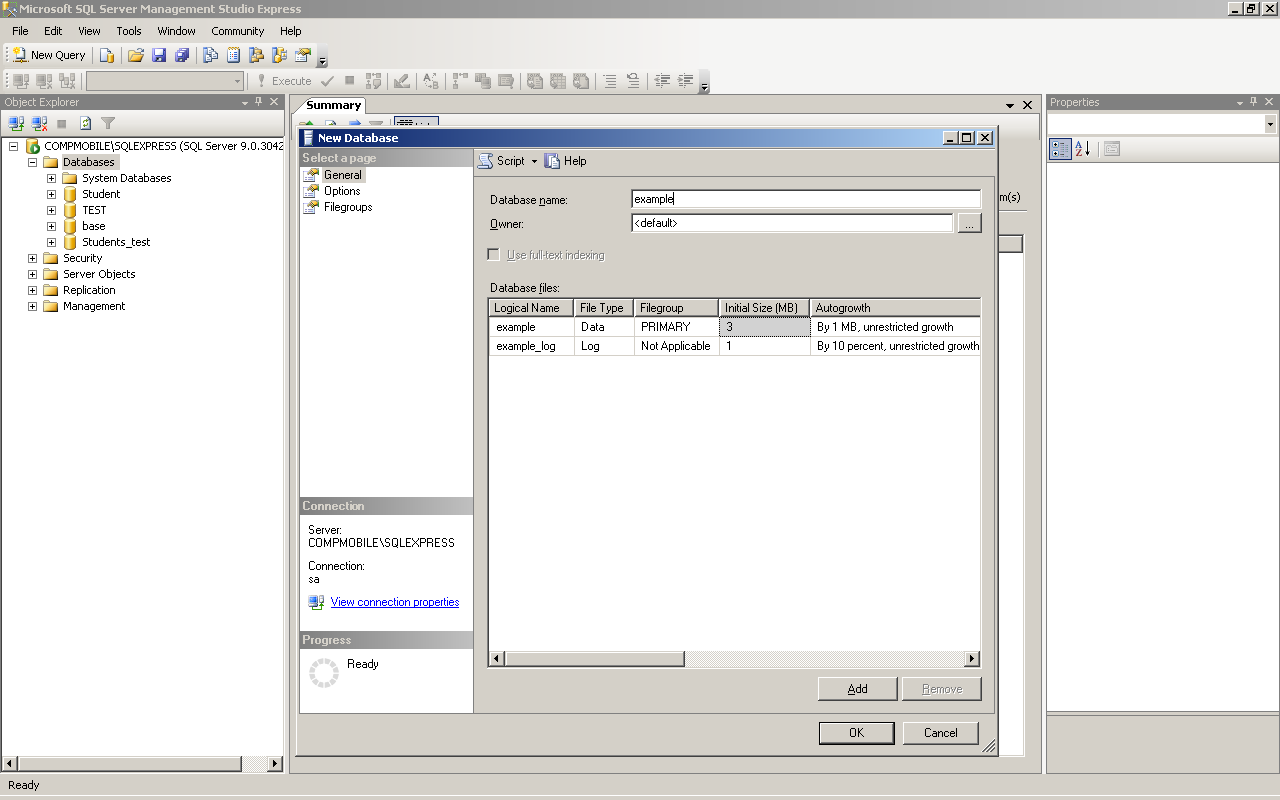Toggle Use full-text indexing checkbox

coord(493,255)
